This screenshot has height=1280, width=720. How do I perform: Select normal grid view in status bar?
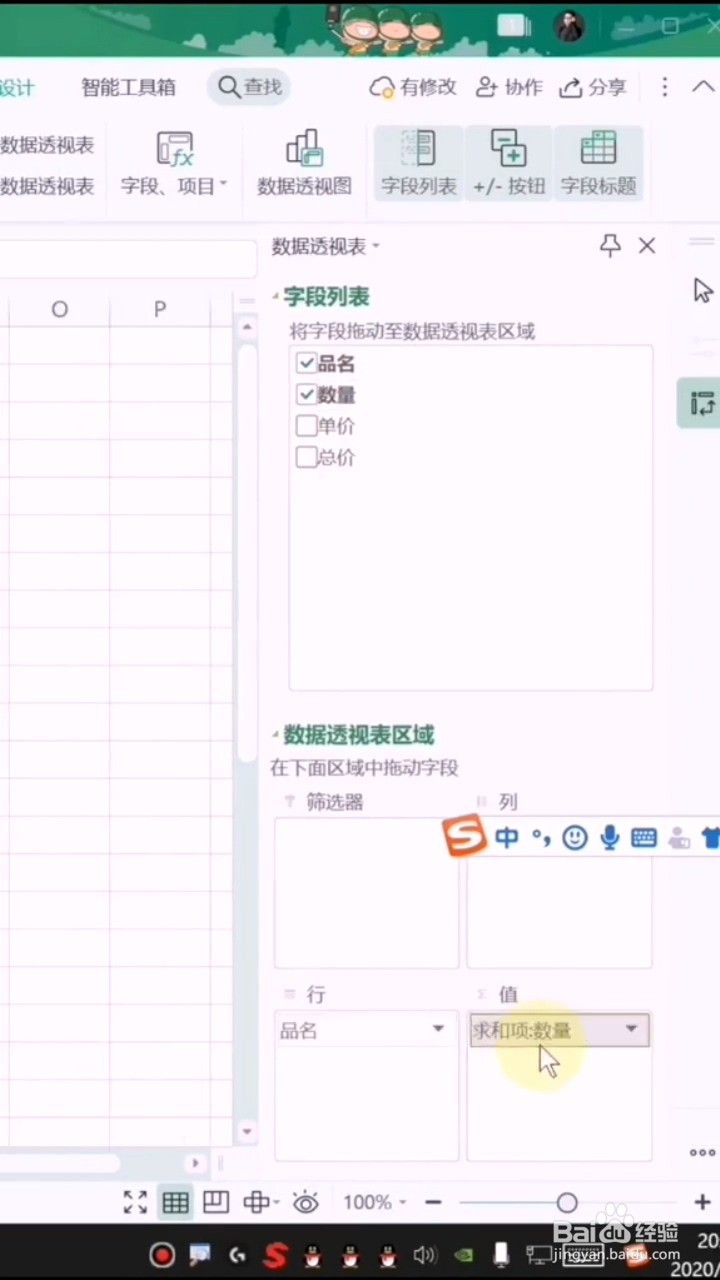[x=176, y=1202]
